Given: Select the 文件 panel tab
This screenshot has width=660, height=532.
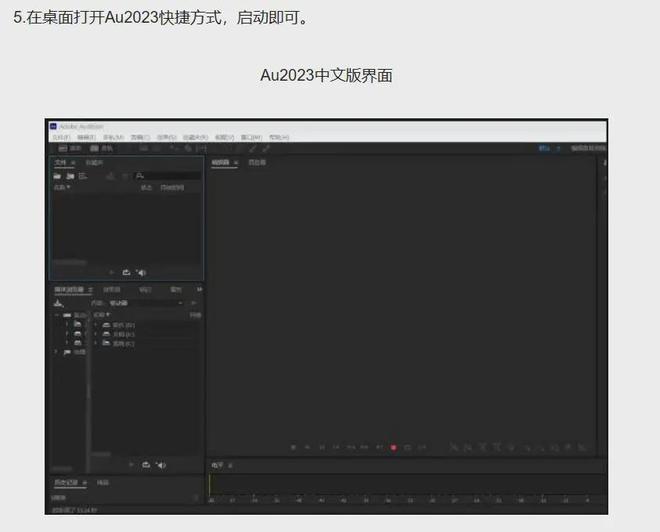Looking at the screenshot, I should [60, 162].
